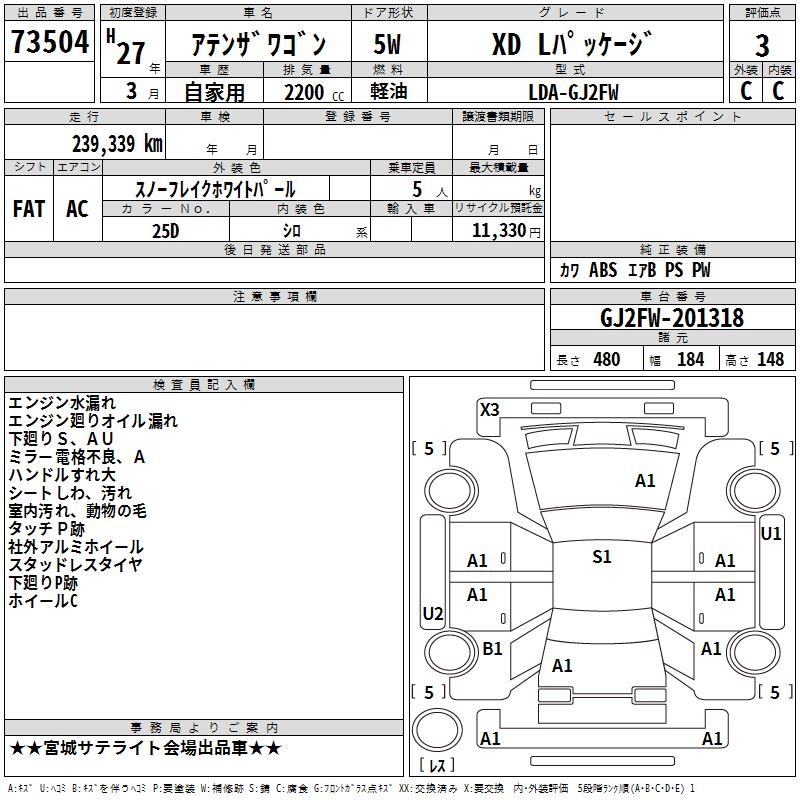Select the recycle deposit 11,330円

[x=506, y=231]
